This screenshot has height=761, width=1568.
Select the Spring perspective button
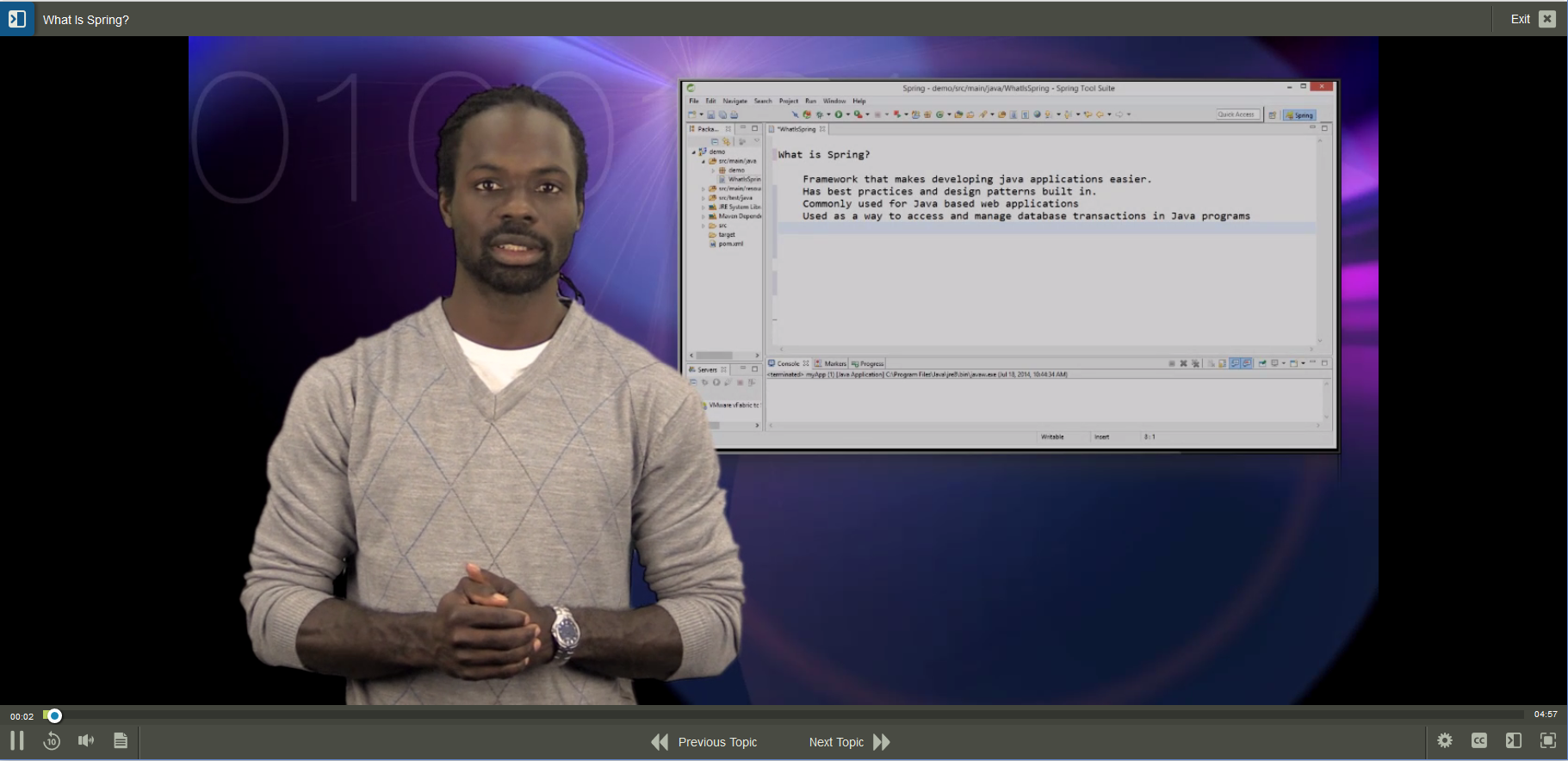1300,114
